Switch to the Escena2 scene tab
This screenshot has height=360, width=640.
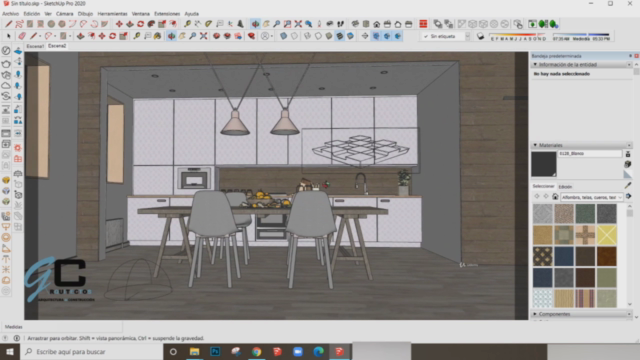click(57, 46)
